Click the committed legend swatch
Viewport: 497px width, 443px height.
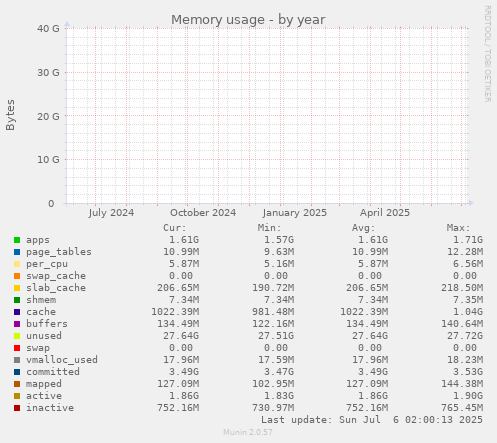tap(17, 372)
